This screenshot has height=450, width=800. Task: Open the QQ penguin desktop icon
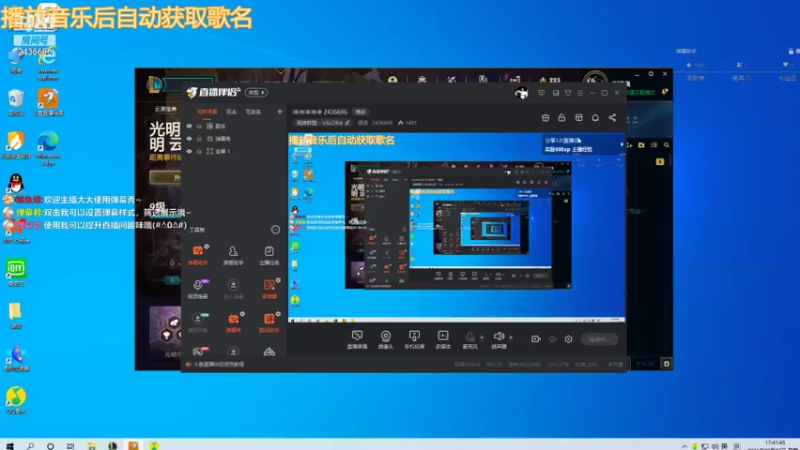(x=16, y=183)
